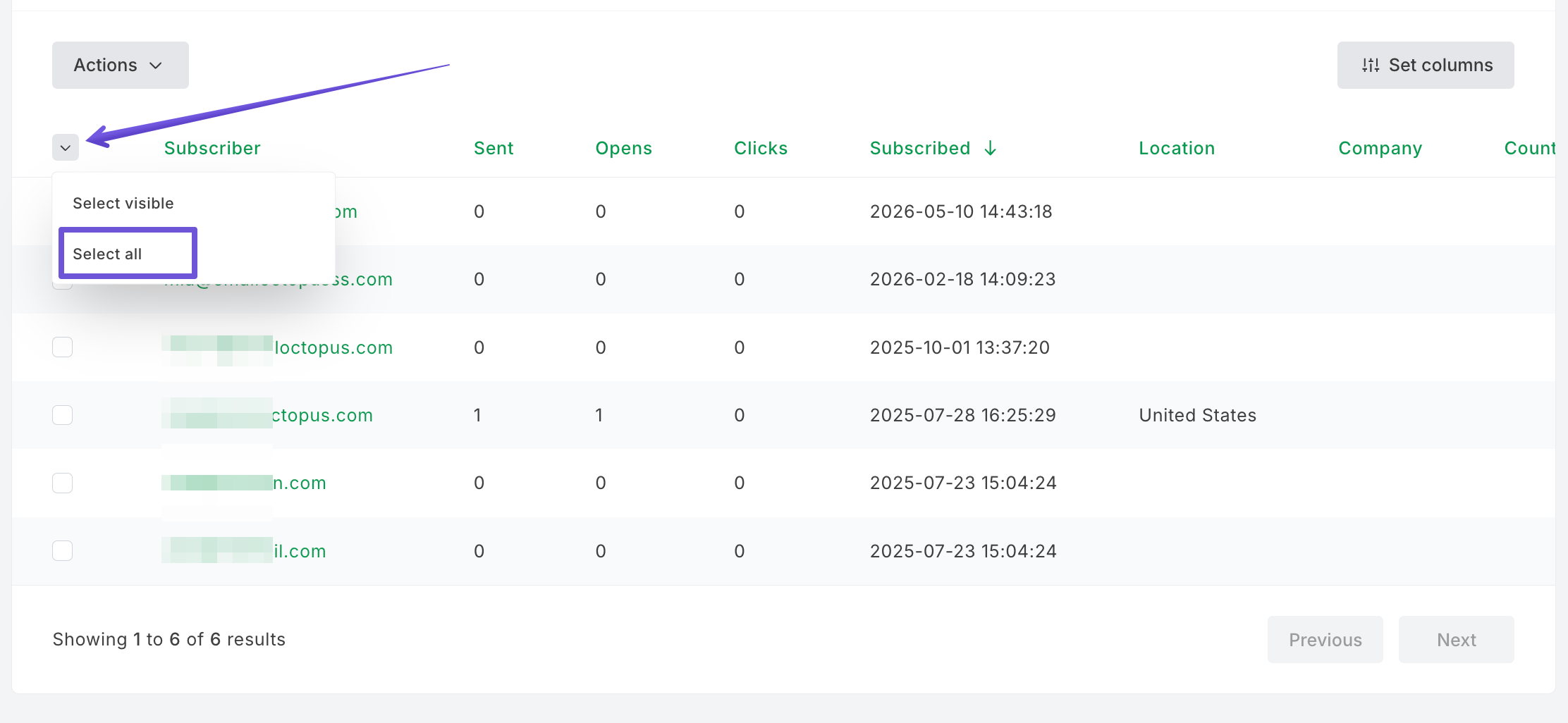Screen dimensions: 1568x723
Task: Click the Next page button
Action: (x=1456, y=639)
